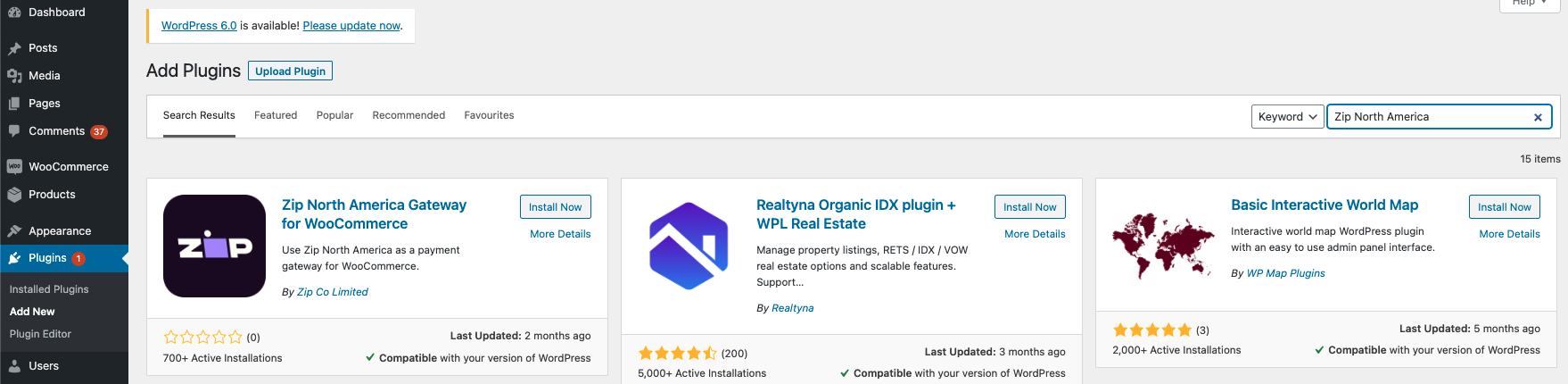Open the WooCommerce menu label
This screenshot has height=384, width=1568.
[x=69, y=167]
